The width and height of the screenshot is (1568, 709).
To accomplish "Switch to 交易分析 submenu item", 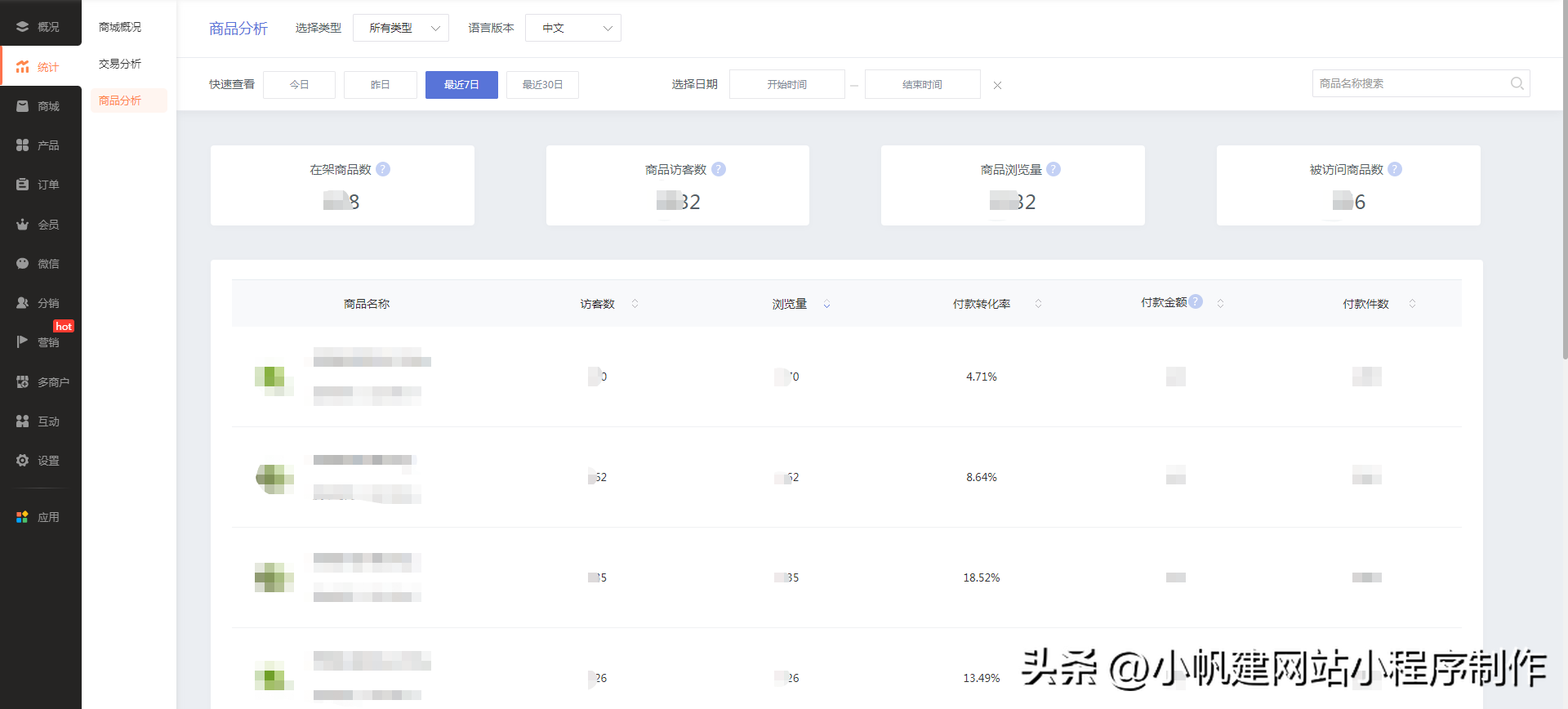I will pos(120,64).
